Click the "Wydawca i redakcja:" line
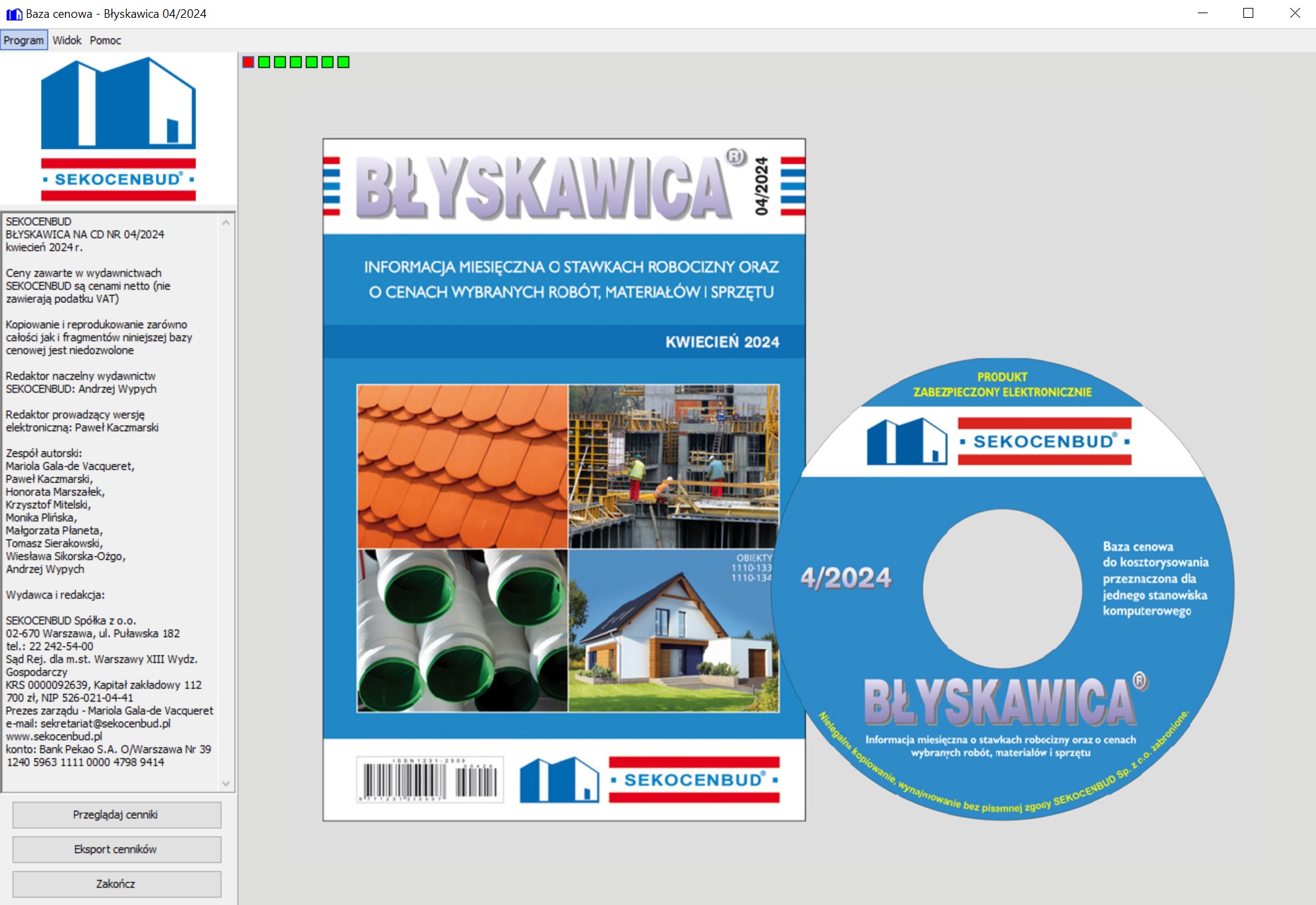Screen dimensions: 1316x905 point(55,595)
